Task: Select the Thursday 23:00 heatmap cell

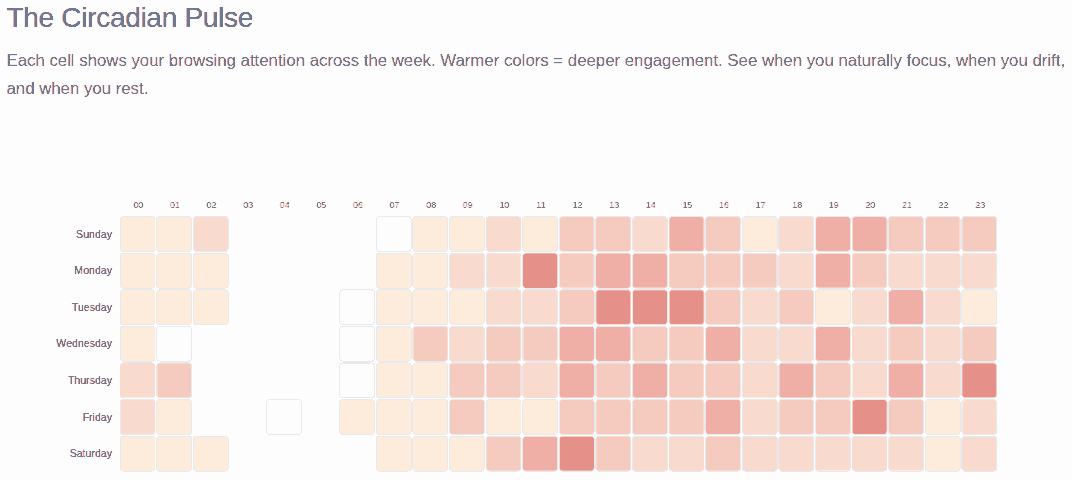Action: (980, 380)
